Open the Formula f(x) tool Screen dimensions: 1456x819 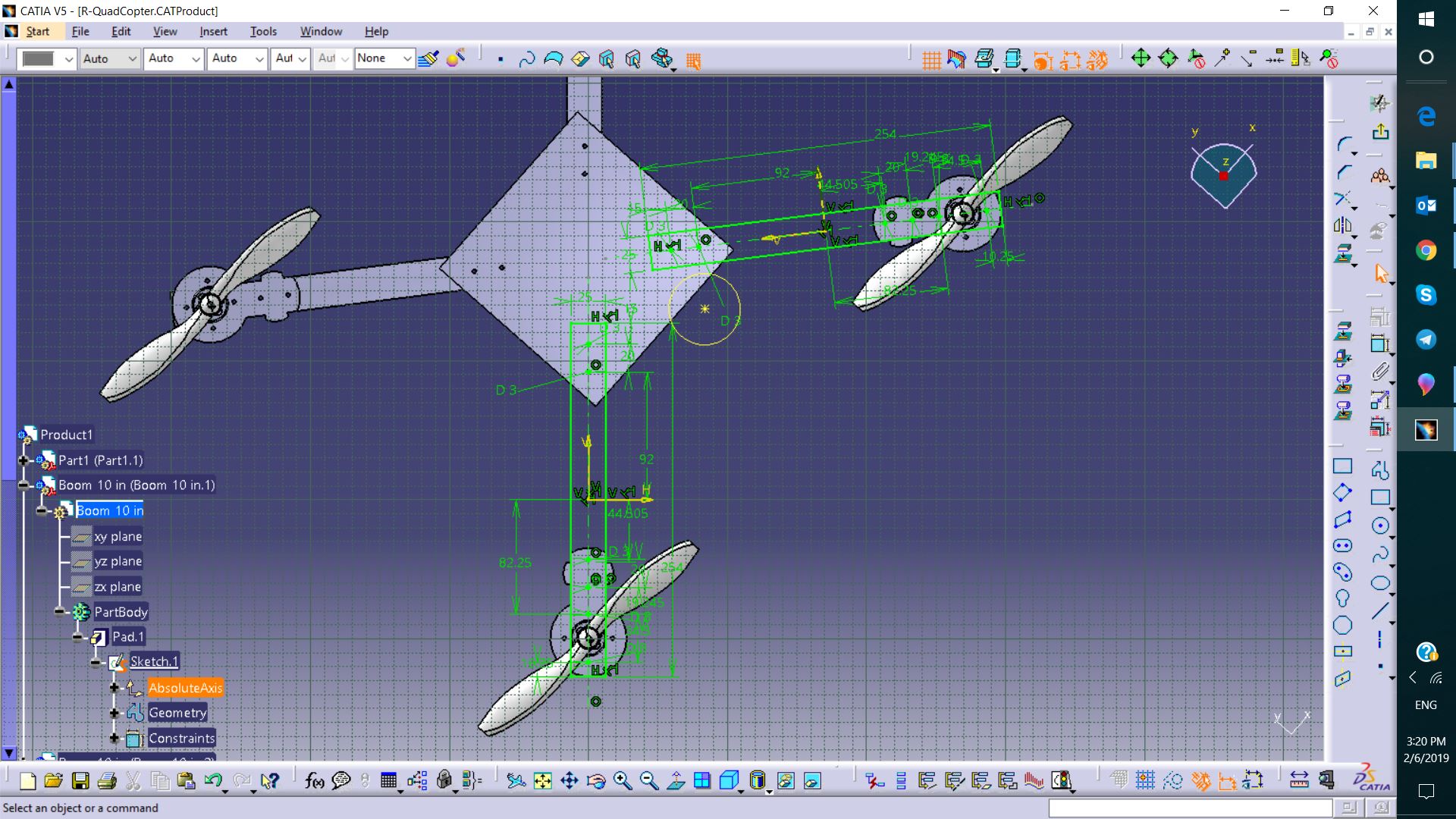click(x=314, y=780)
